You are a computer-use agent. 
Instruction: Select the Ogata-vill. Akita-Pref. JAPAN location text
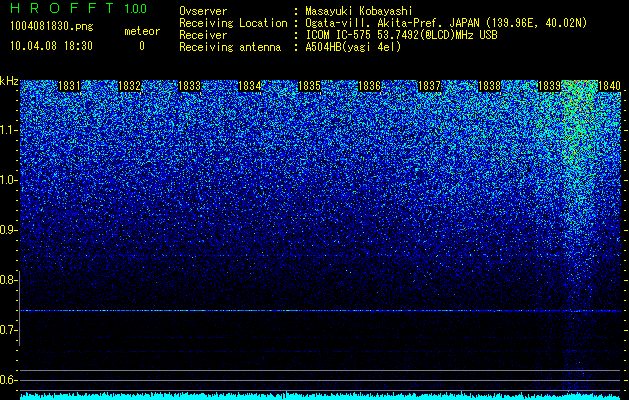coord(446,23)
